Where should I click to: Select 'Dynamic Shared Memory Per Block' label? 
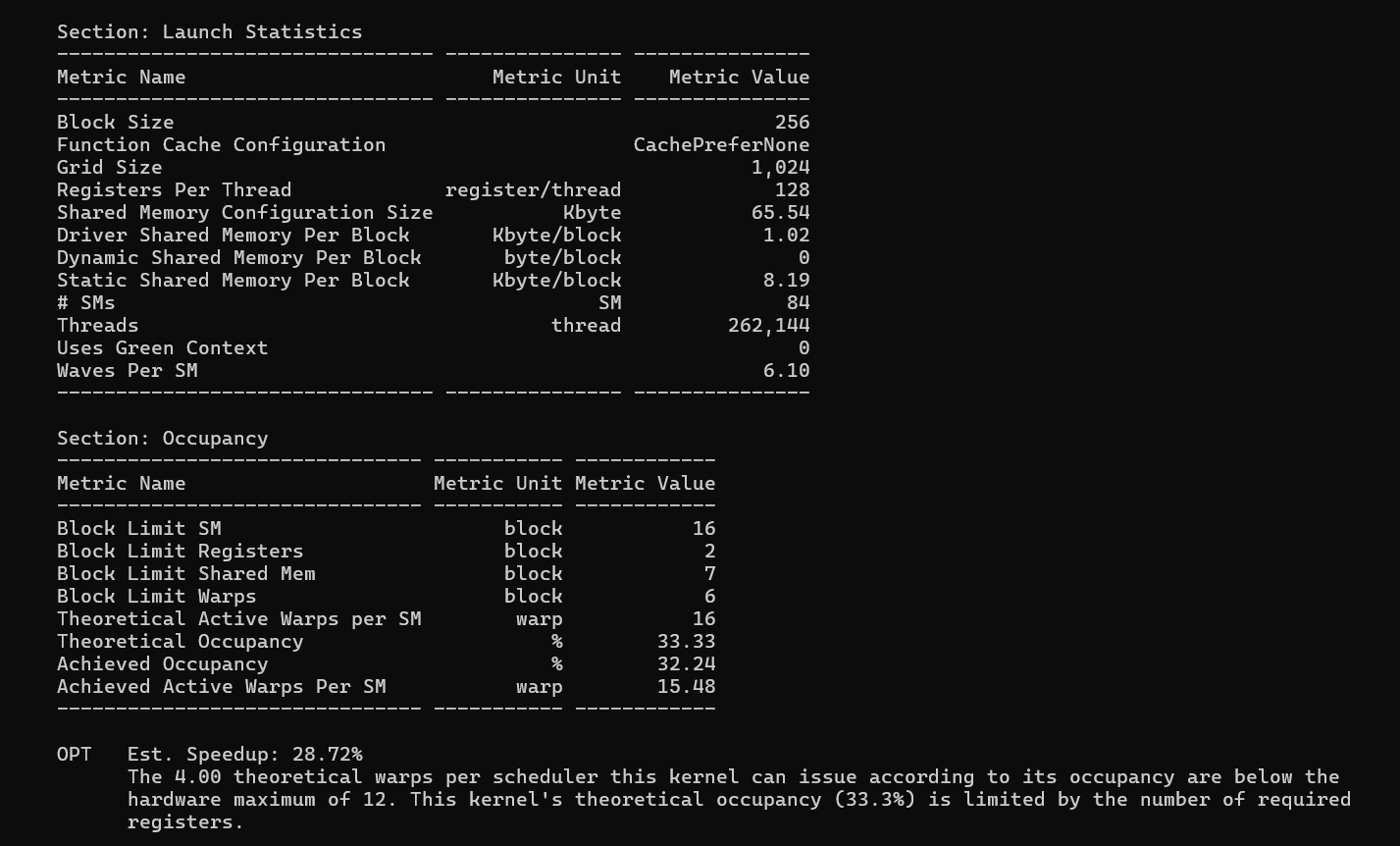[238, 258]
